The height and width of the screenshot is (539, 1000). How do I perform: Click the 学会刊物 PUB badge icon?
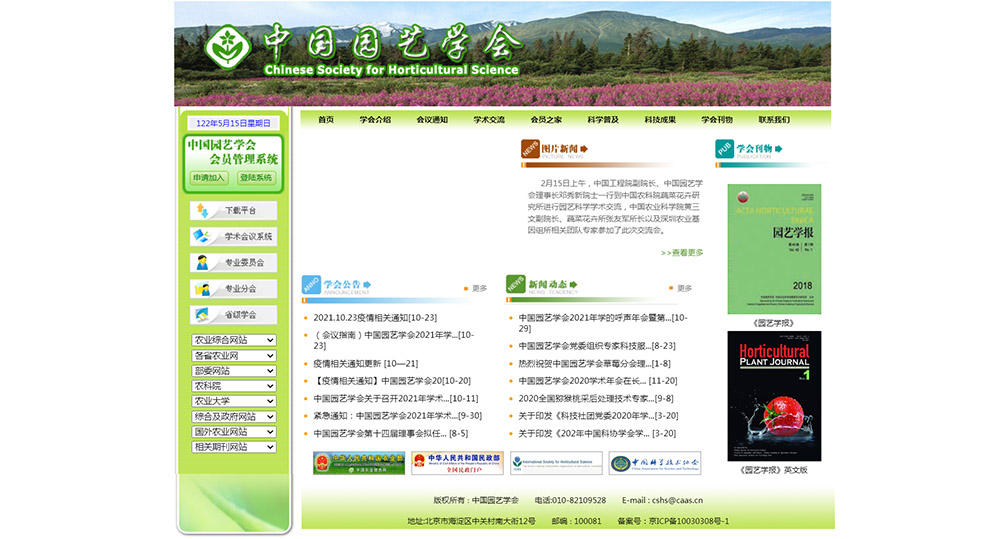click(724, 149)
